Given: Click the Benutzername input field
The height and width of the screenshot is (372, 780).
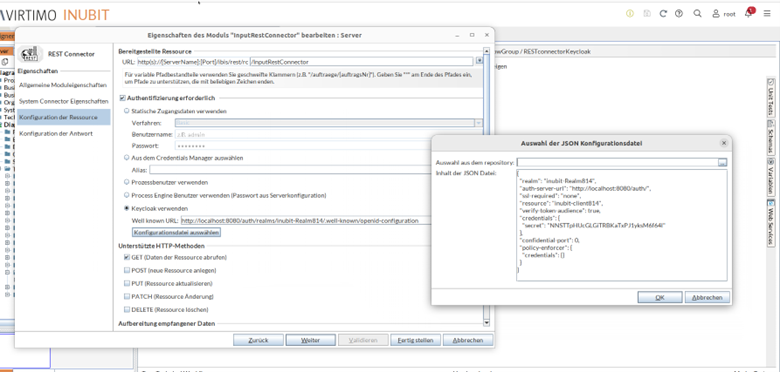Looking at the screenshot, I should pyautogui.click(x=303, y=134).
